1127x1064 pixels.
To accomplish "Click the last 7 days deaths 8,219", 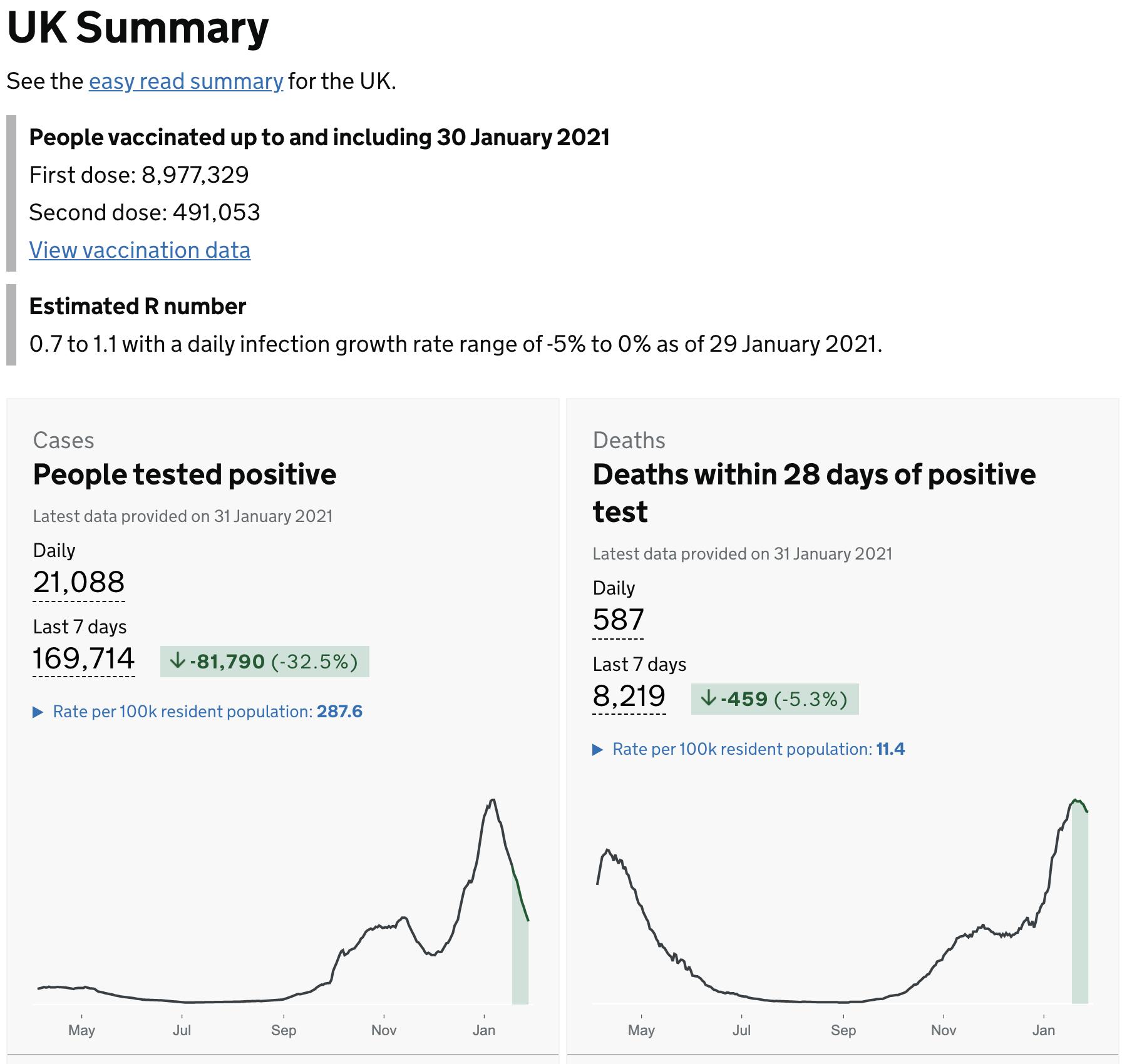I will (629, 696).
